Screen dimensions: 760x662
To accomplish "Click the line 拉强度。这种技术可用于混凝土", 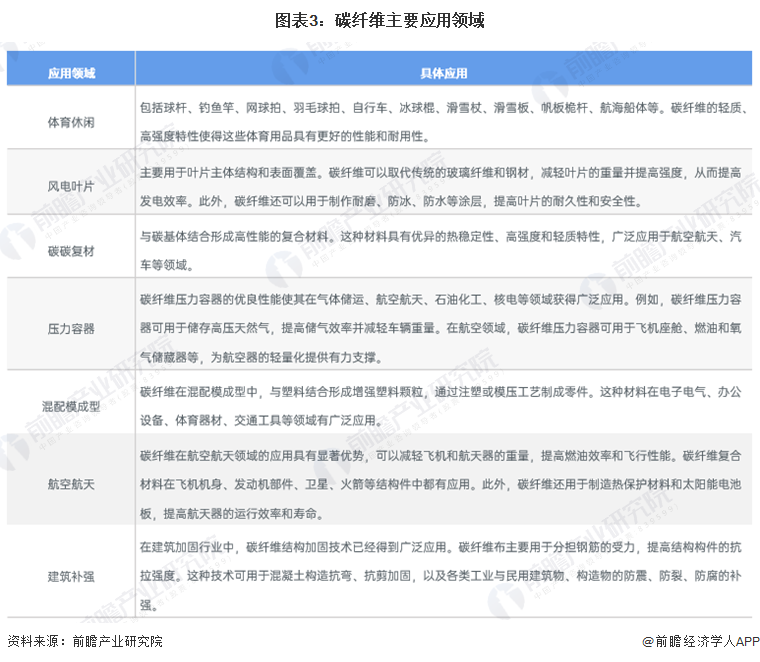I will pos(441,576).
